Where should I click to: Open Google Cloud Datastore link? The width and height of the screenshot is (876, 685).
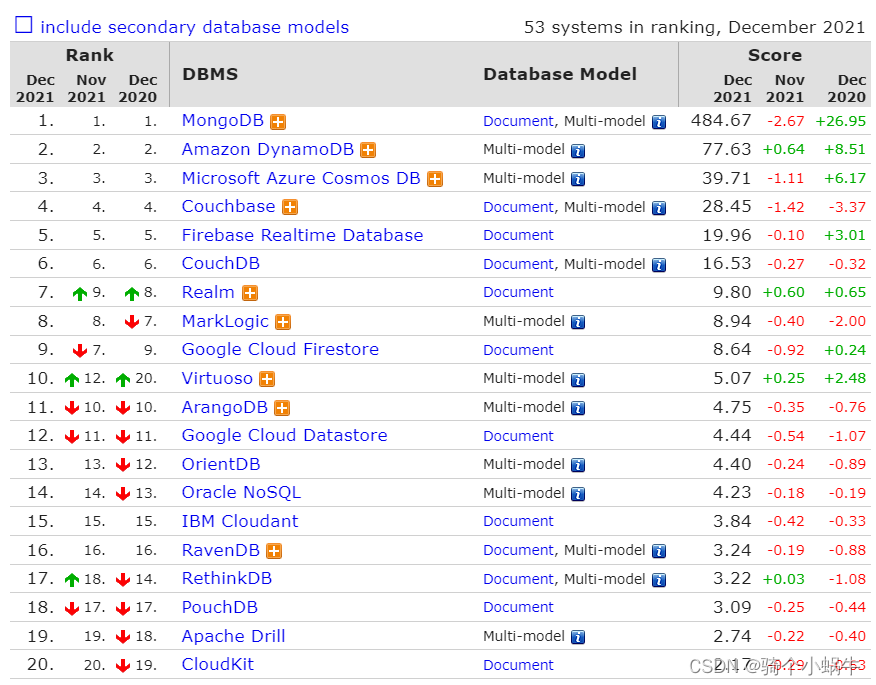[284, 436]
